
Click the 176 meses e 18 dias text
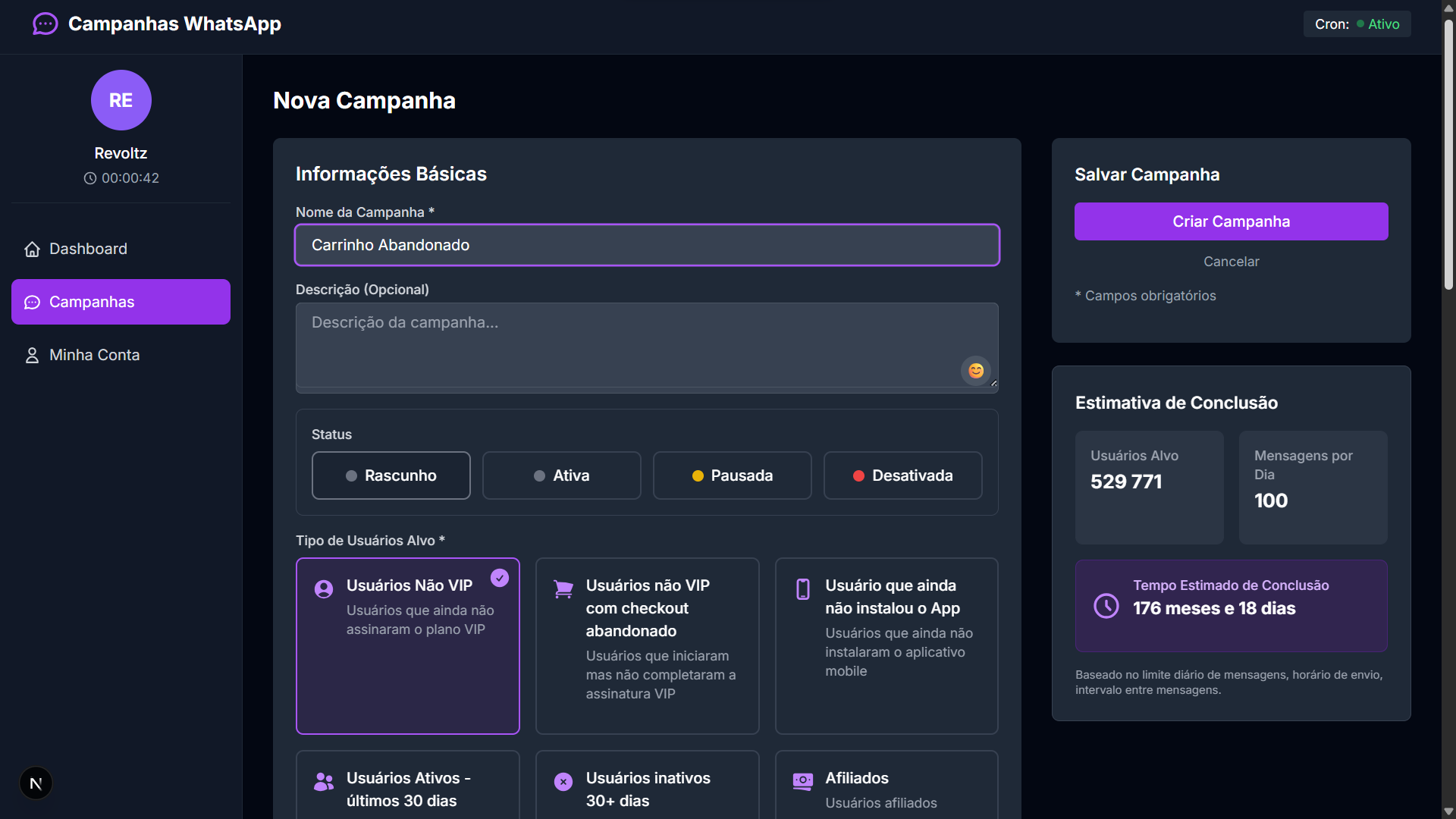(1214, 608)
